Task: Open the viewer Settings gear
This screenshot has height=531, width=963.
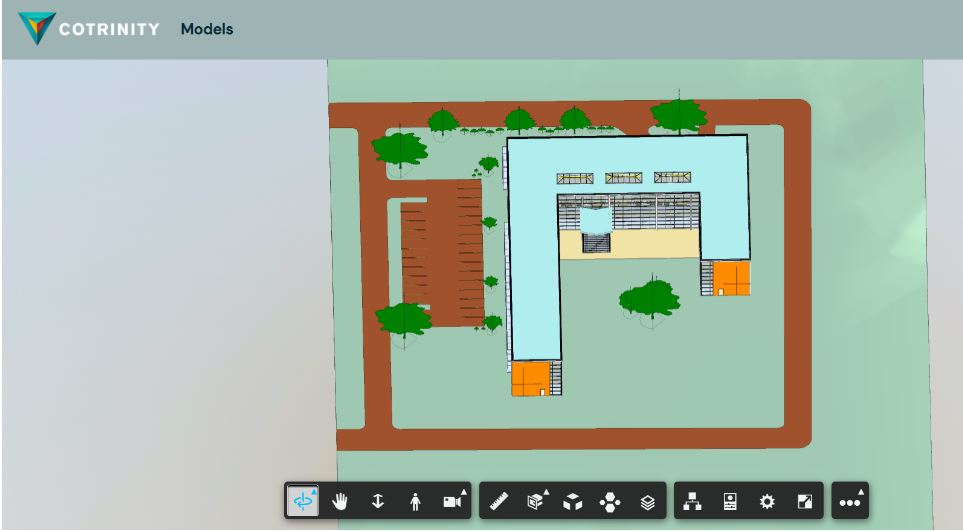Action: tap(767, 501)
